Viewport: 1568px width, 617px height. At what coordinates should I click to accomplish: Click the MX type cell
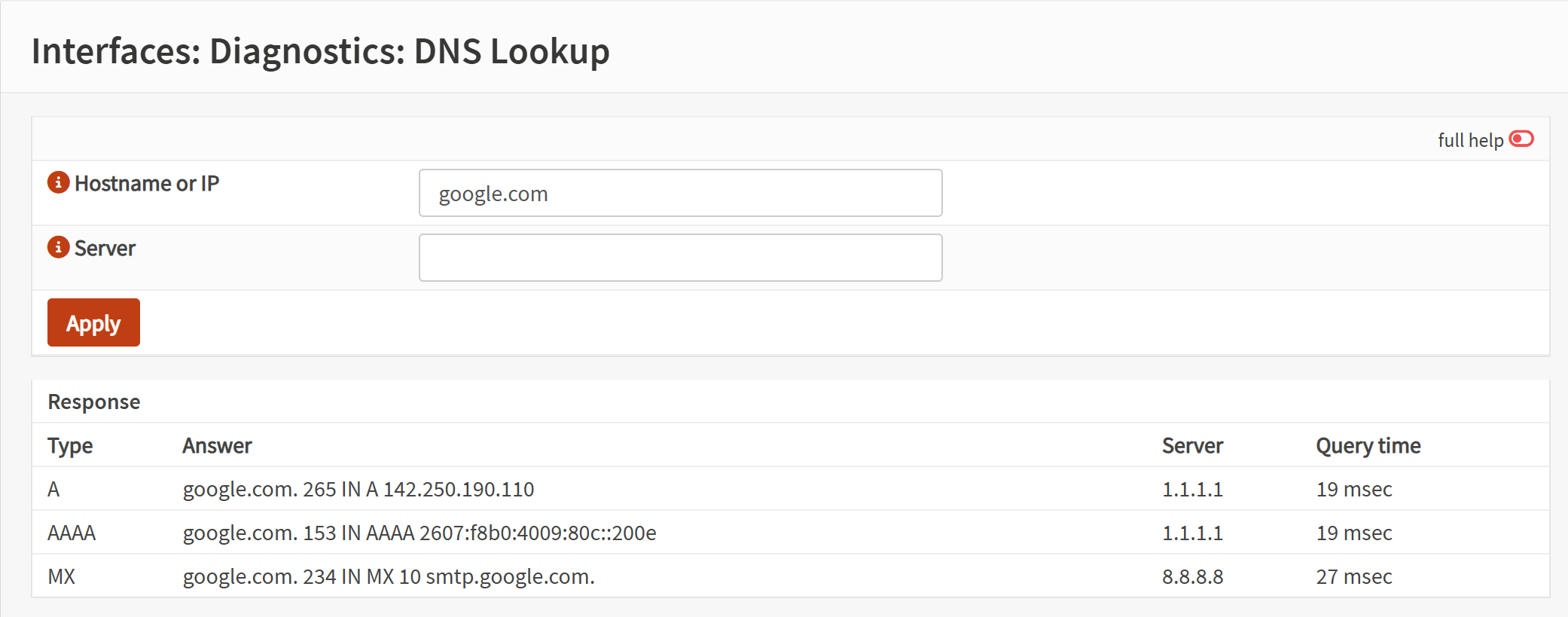[62, 577]
